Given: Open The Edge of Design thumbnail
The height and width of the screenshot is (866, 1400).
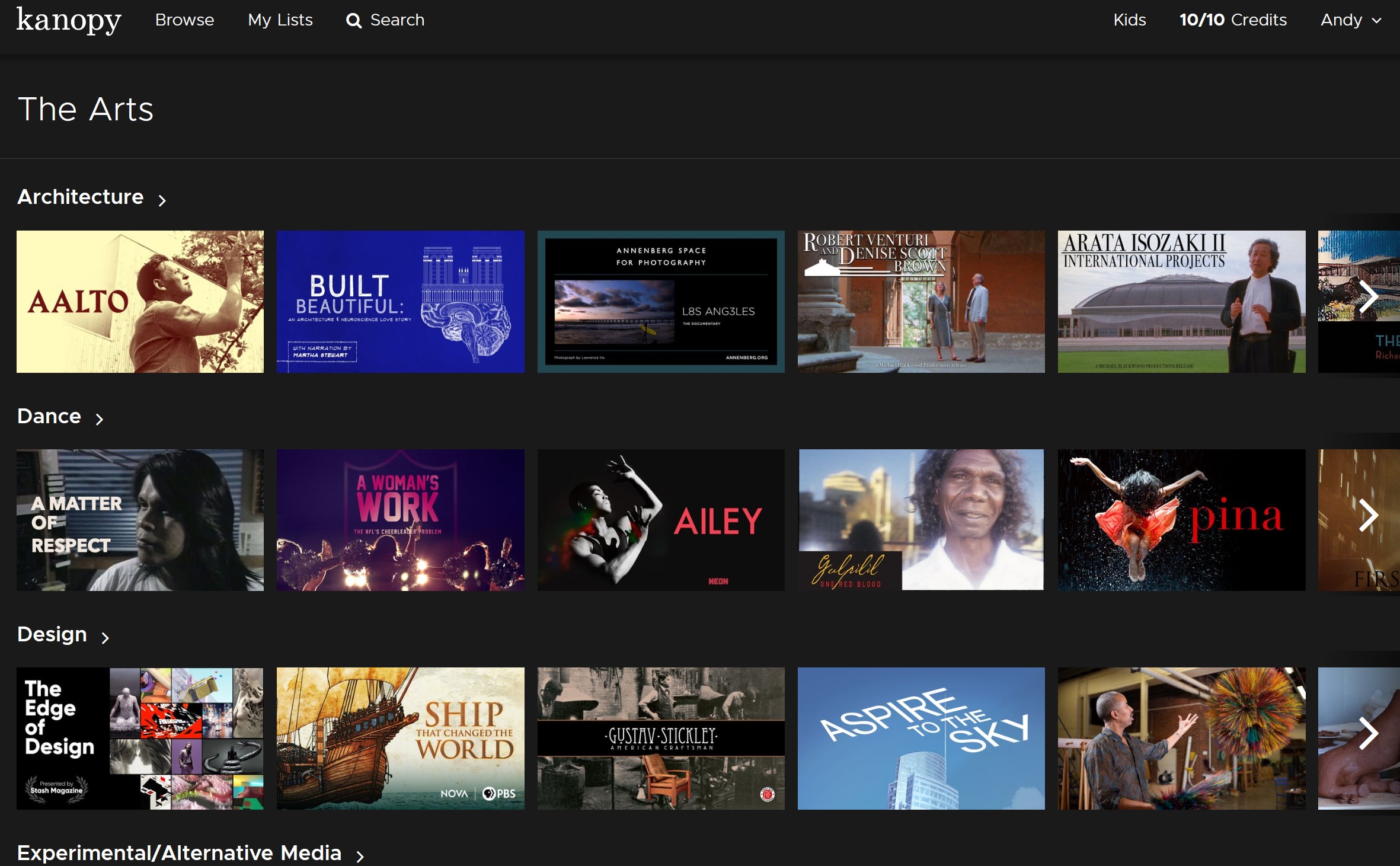Looking at the screenshot, I should 140,739.
